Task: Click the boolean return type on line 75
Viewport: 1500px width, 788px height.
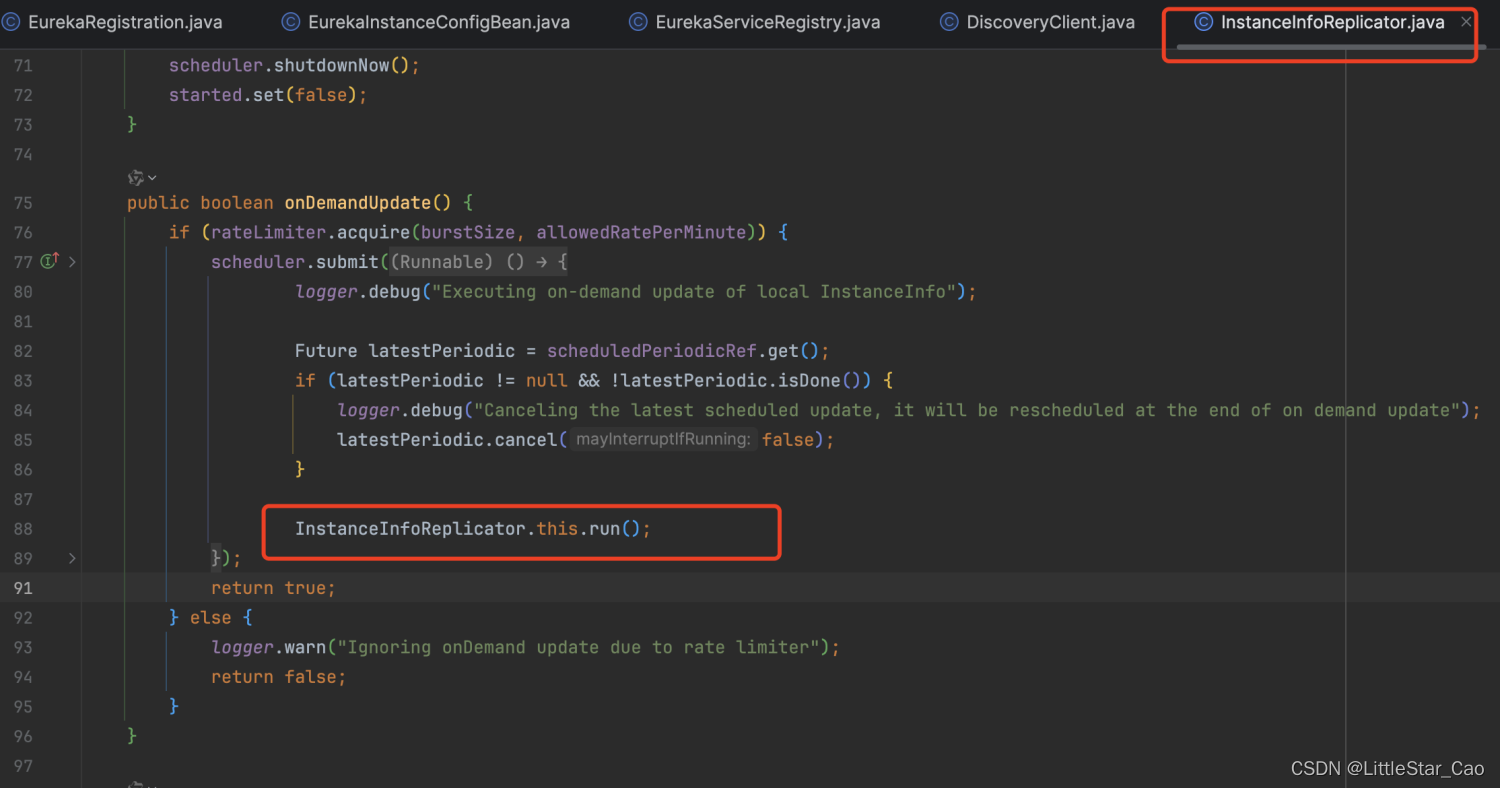Action: point(237,203)
